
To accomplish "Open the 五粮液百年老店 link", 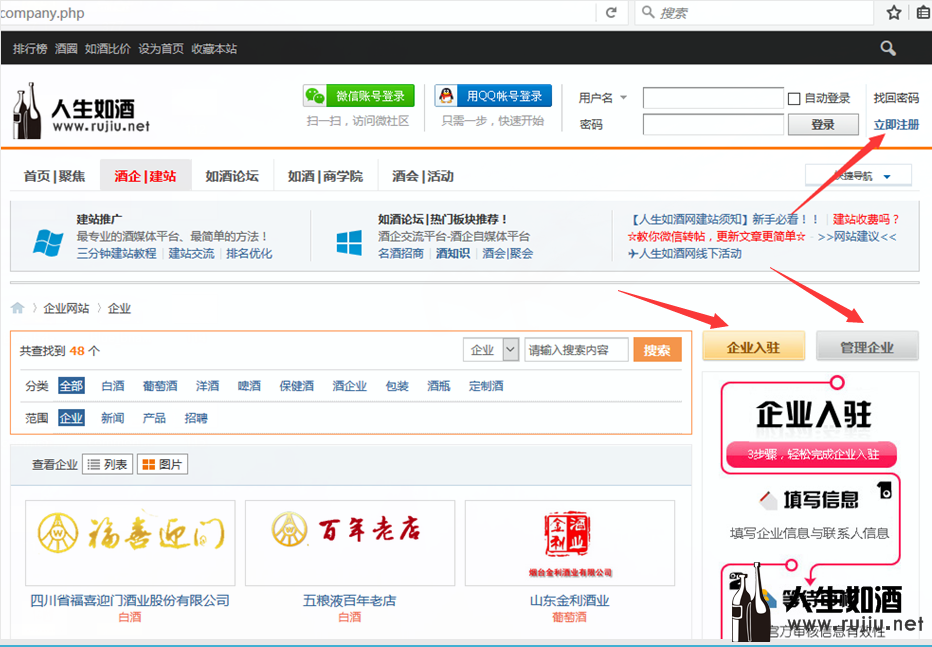I will (350, 601).
